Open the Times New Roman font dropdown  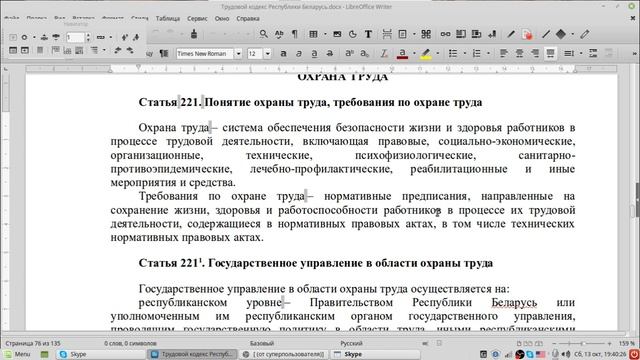[238, 53]
